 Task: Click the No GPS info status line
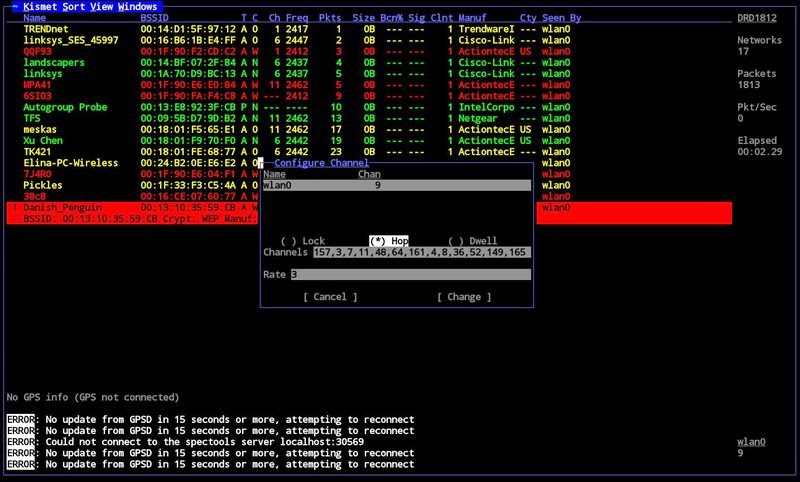(93, 397)
